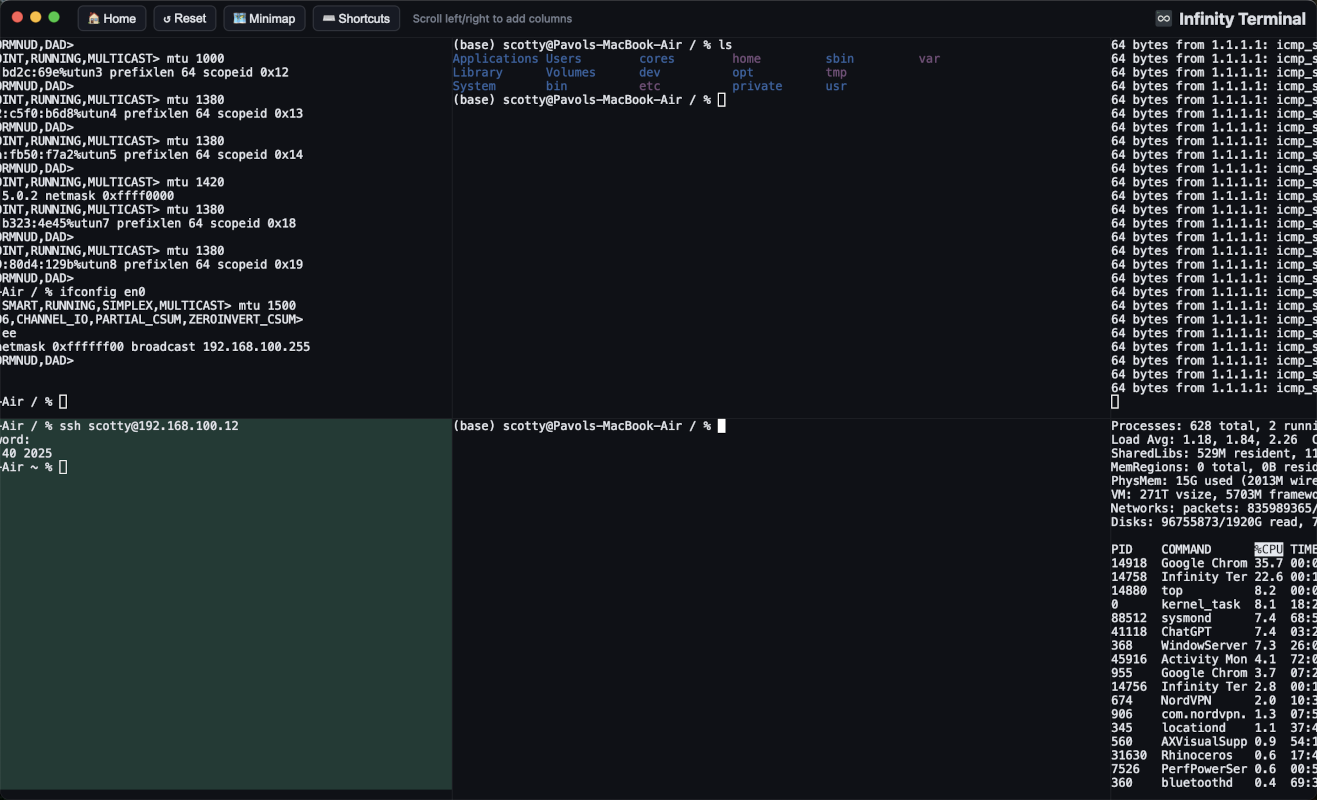Click the red close window button
Image resolution: width=1317 pixels, height=800 pixels.
(x=18, y=17)
